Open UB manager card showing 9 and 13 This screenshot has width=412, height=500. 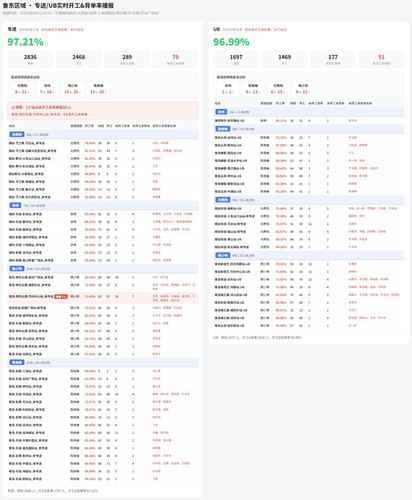(x=253, y=89)
